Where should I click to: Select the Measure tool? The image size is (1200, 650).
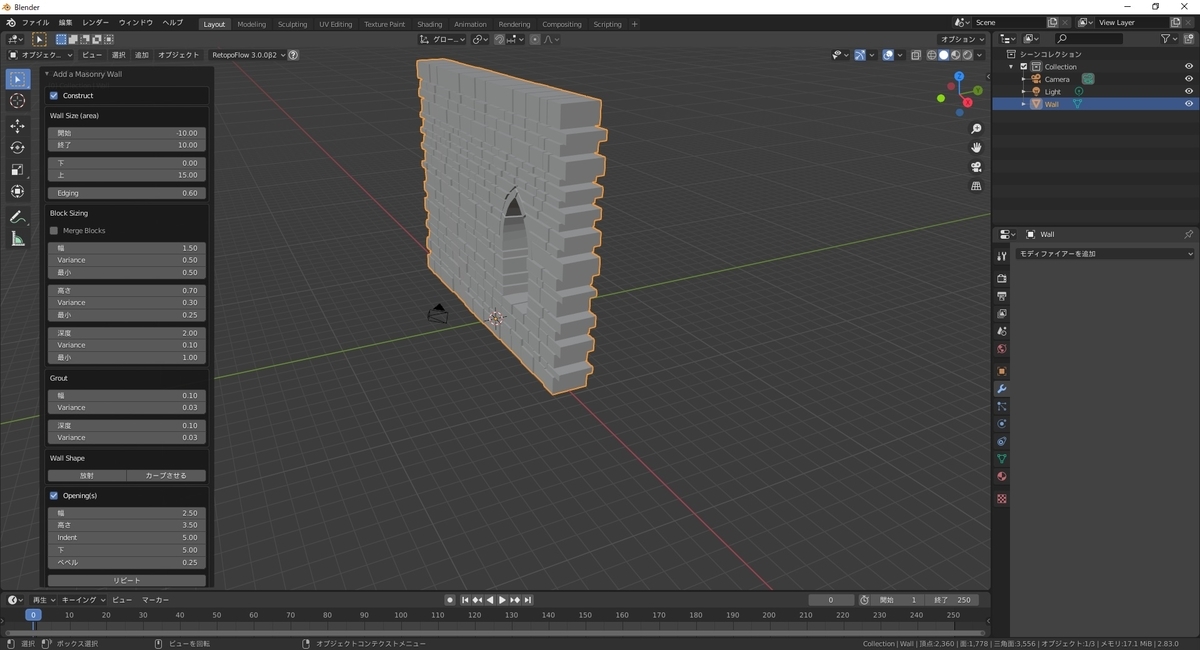17,239
